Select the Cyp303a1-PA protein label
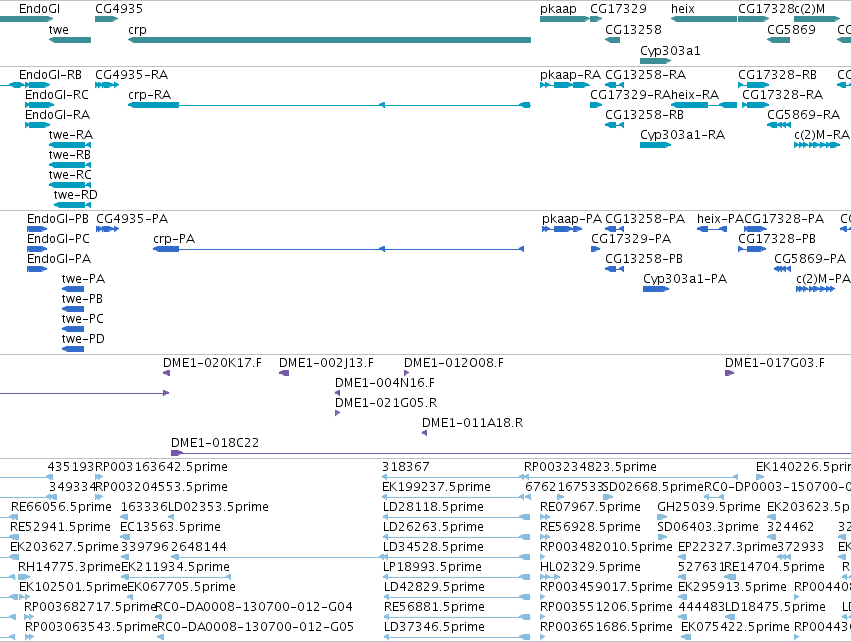Viewport: 851px width, 642px height. (685, 279)
